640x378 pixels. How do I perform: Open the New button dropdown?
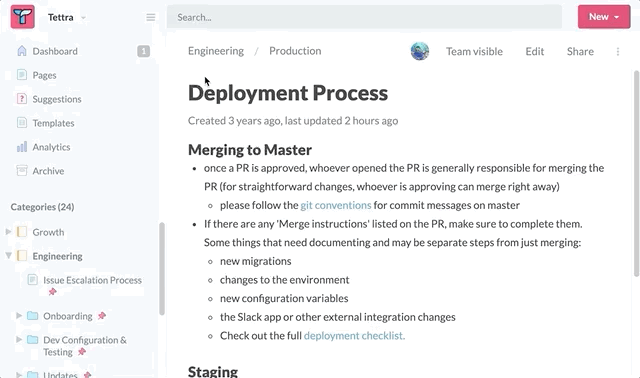604,17
